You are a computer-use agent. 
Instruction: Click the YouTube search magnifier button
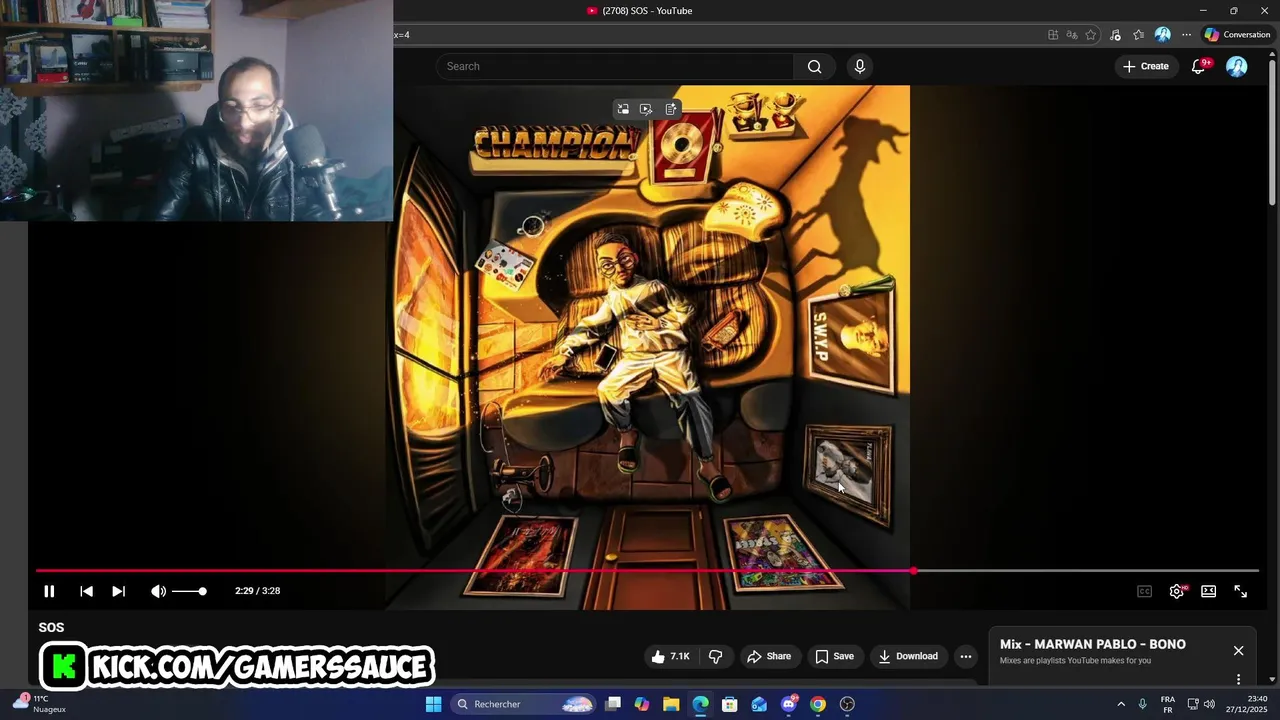[x=815, y=66]
